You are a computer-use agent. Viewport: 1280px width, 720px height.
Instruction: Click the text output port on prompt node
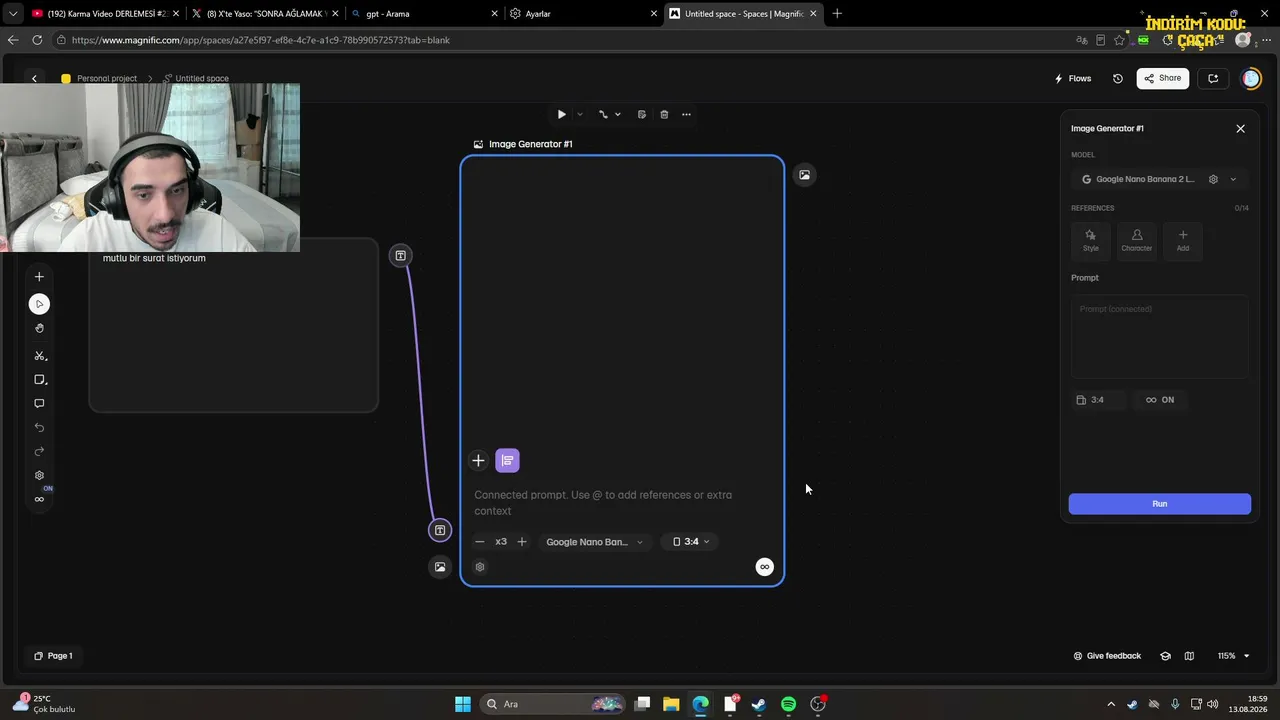pyautogui.click(x=400, y=256)
